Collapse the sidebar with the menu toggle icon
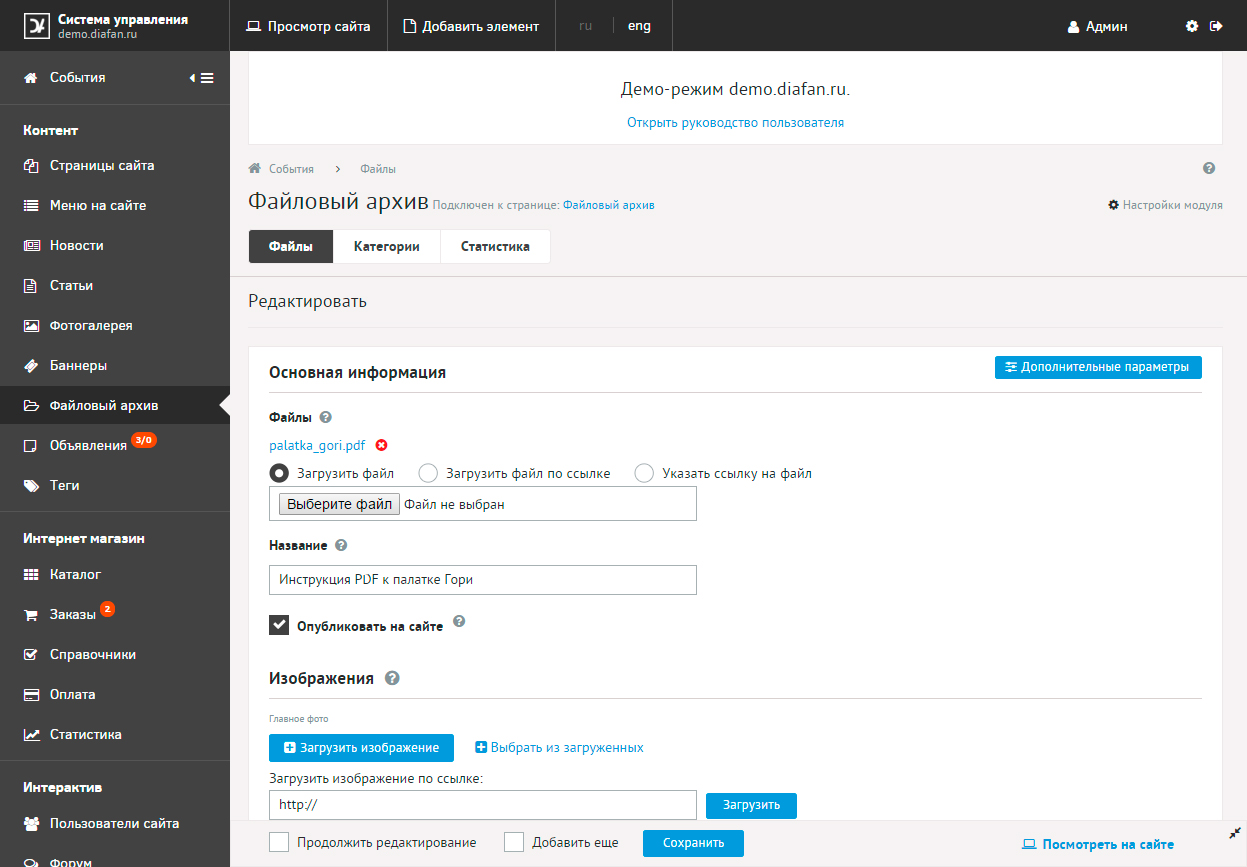The height and width of the screenshot is (867, 1247). click(202, 77)
